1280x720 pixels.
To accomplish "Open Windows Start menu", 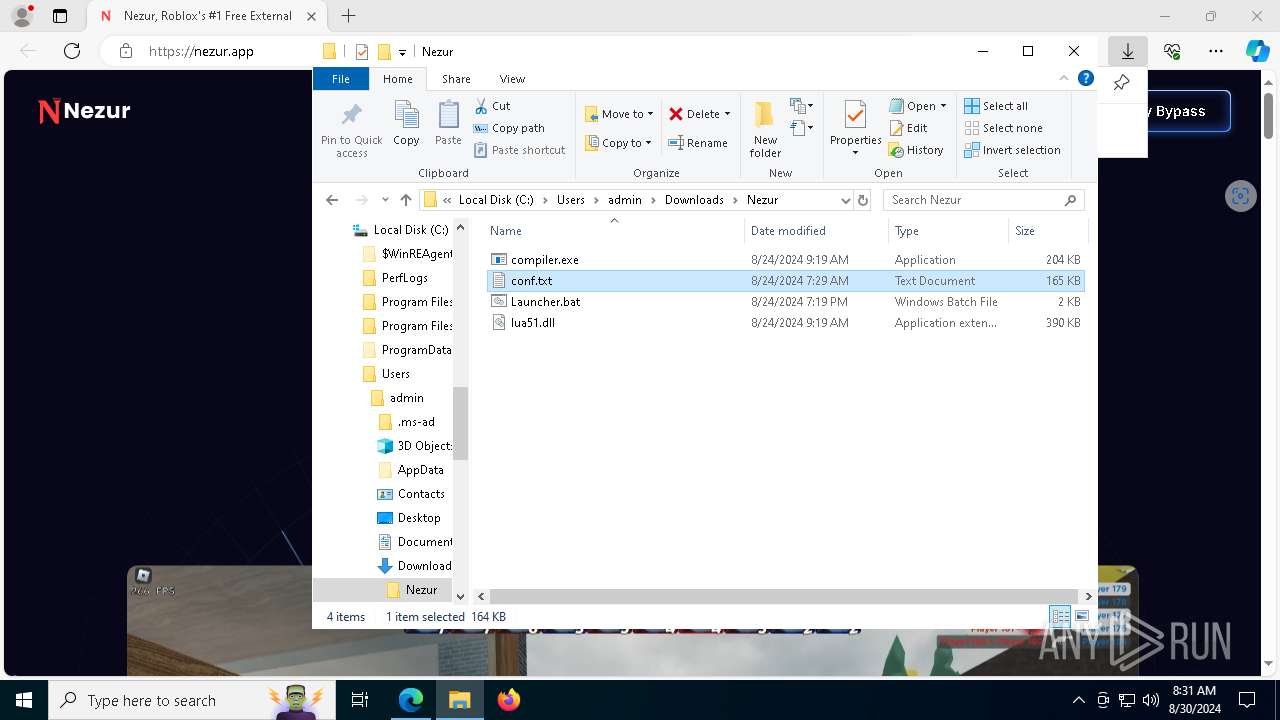I will pyautogui.click(x=24, y=700).
